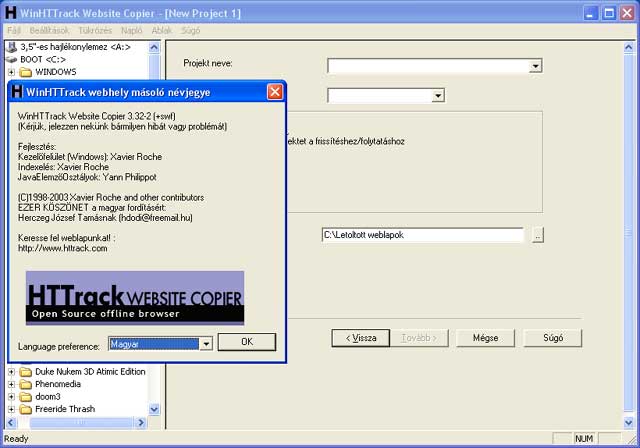Image resolution: width=640 pixels, height=448 pixels.
Task: Click the folder tree scroll right arrow
Action: (141, 423)
